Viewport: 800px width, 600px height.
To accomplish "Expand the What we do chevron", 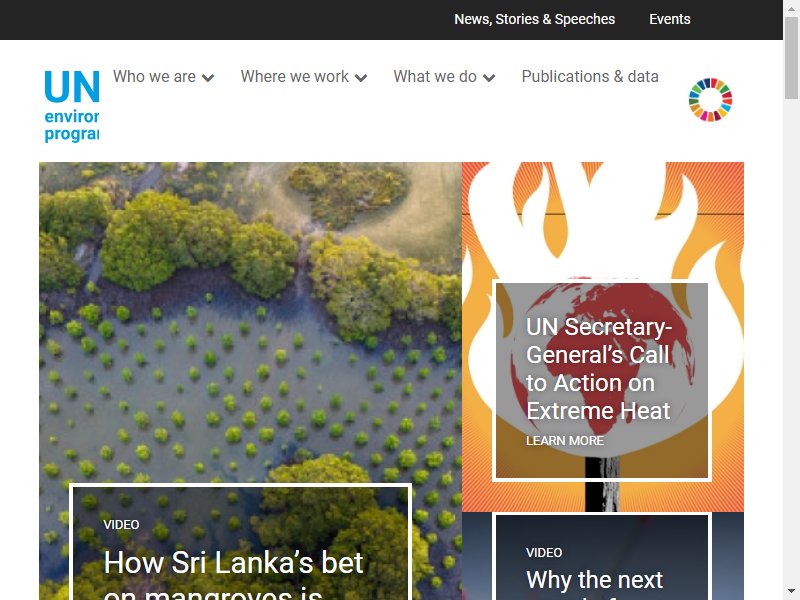I will (489, 78).
